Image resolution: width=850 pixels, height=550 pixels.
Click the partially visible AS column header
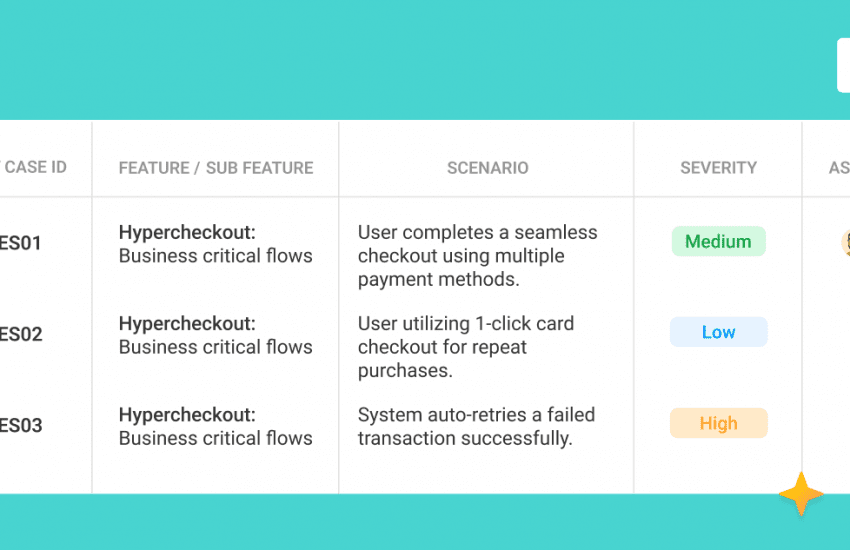pyautogui.click(x=839, y=168)
